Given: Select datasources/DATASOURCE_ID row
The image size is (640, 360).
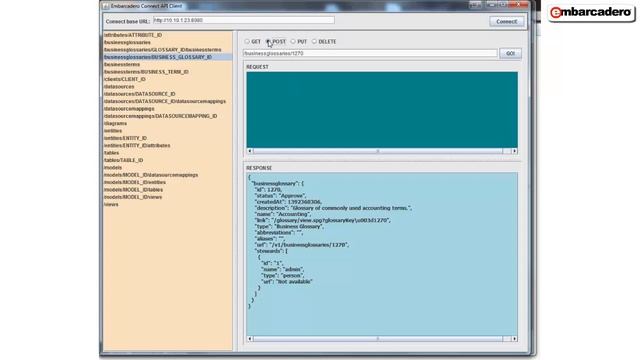Looking at the screenshot, I should coord(168,94).
